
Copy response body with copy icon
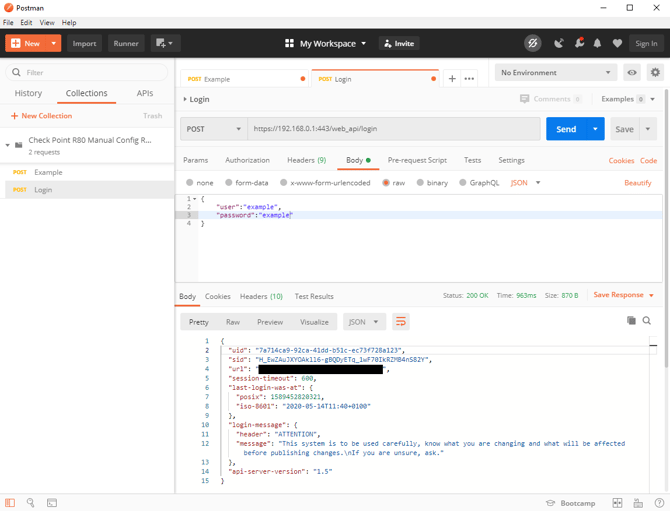coord(631,321)
